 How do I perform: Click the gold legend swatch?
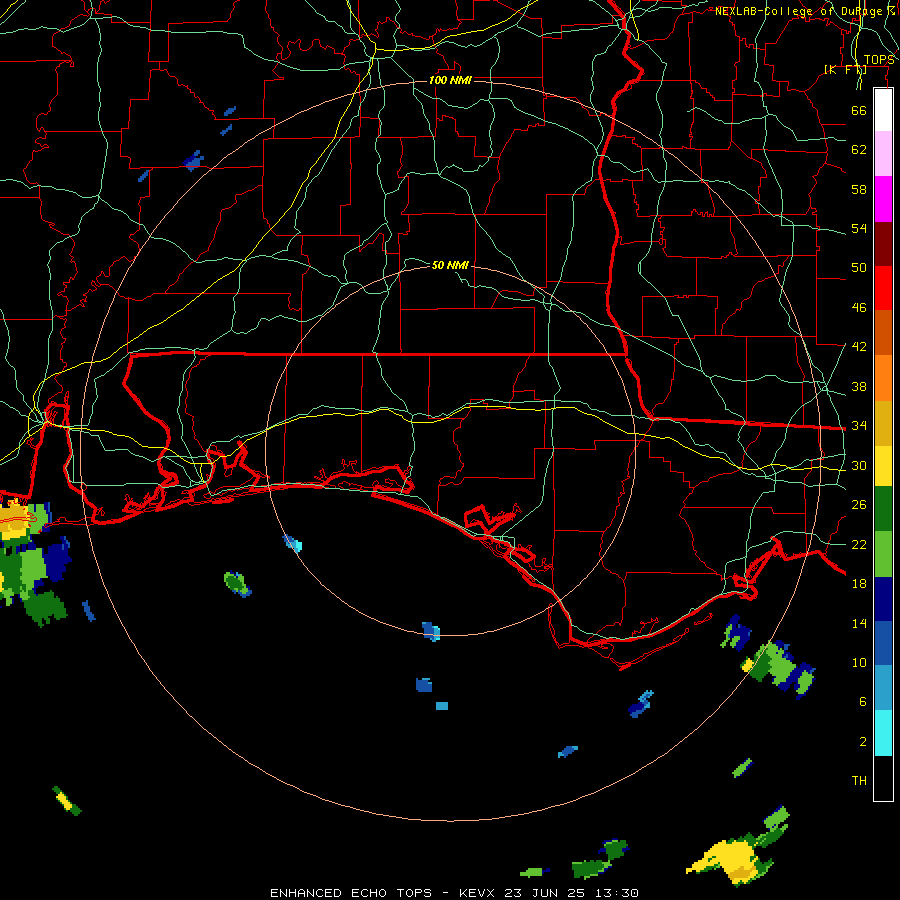click(x=883, y=423)
